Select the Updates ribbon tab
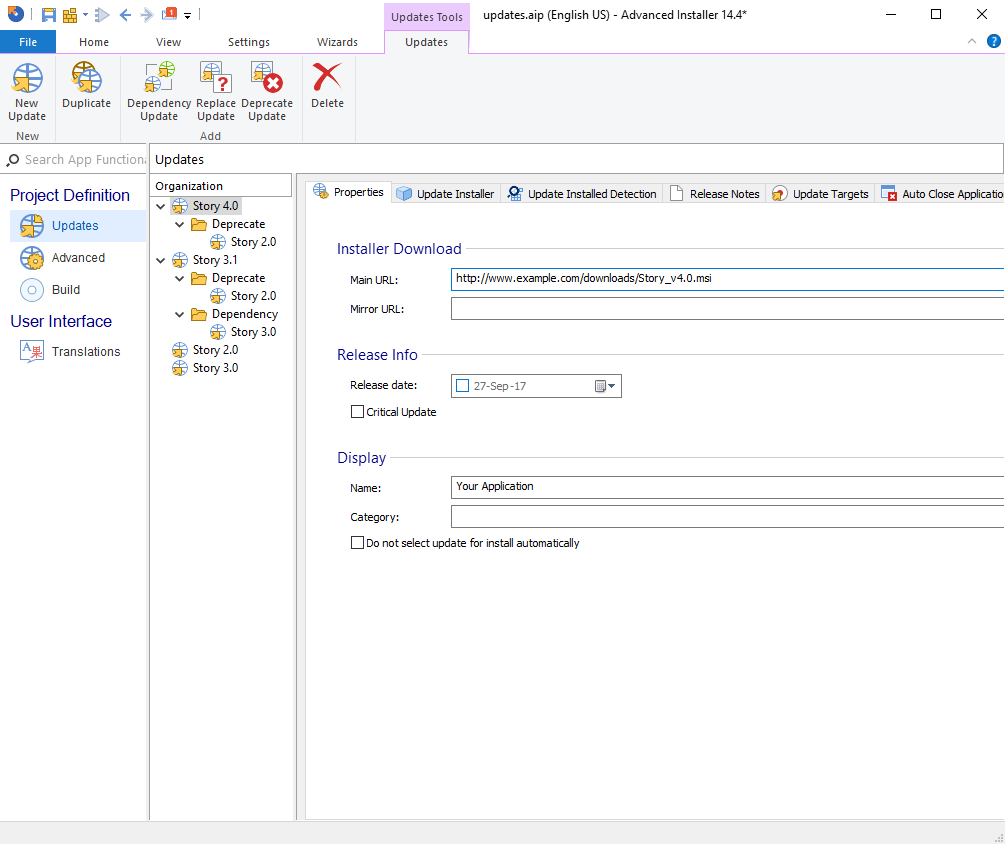Image resolution: width=1005 pixels, height=844 pixels. (x=426, y=42)
